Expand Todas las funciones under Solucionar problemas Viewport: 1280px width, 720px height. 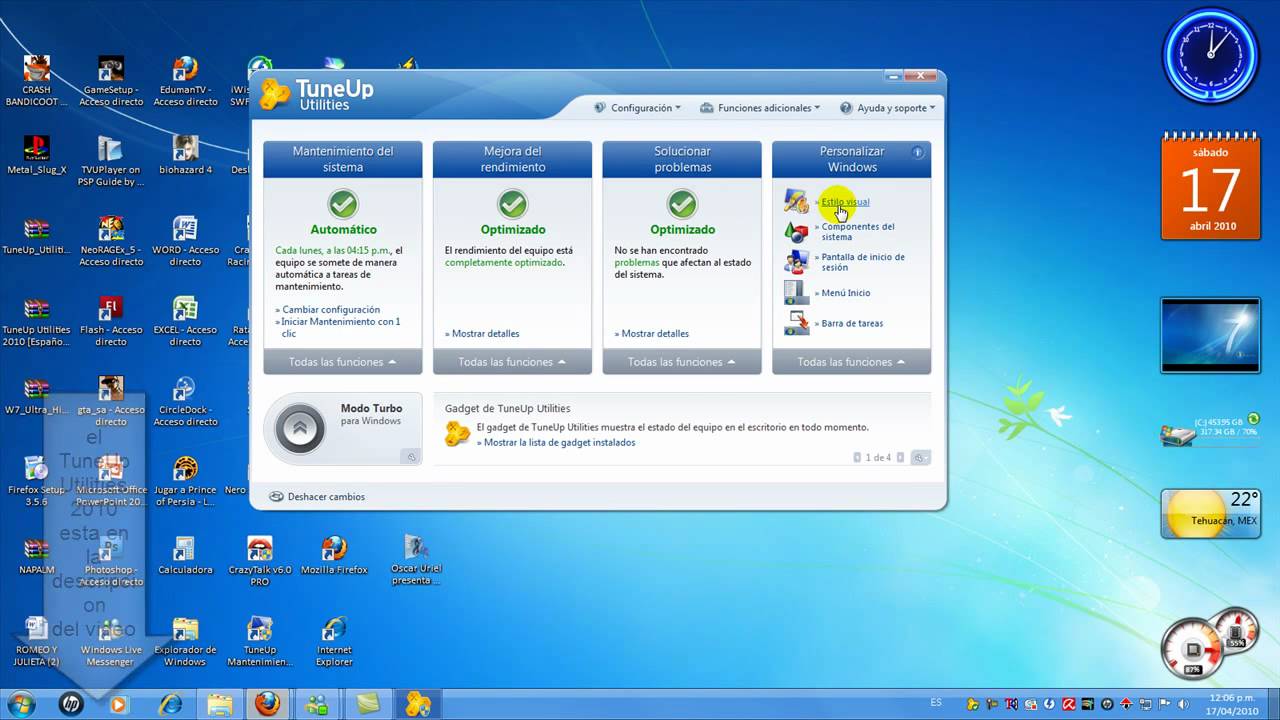tap(682, 362)
